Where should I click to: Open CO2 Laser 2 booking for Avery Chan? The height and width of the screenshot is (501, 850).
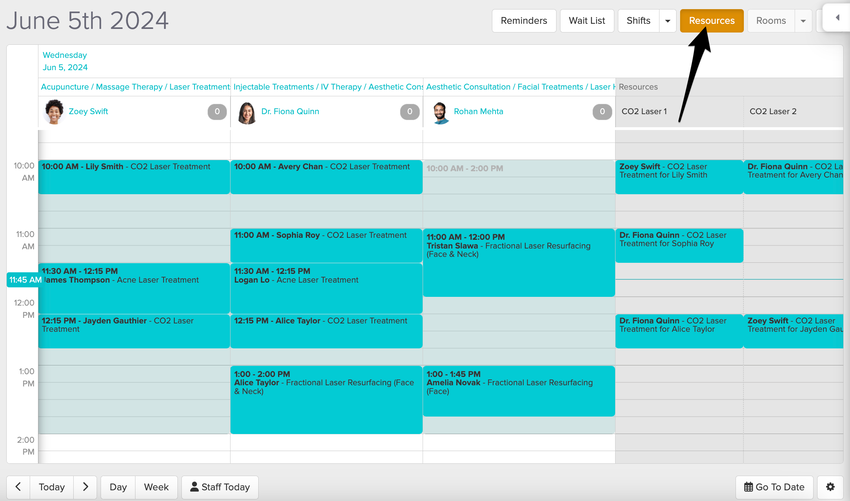[x=794, y=177]
